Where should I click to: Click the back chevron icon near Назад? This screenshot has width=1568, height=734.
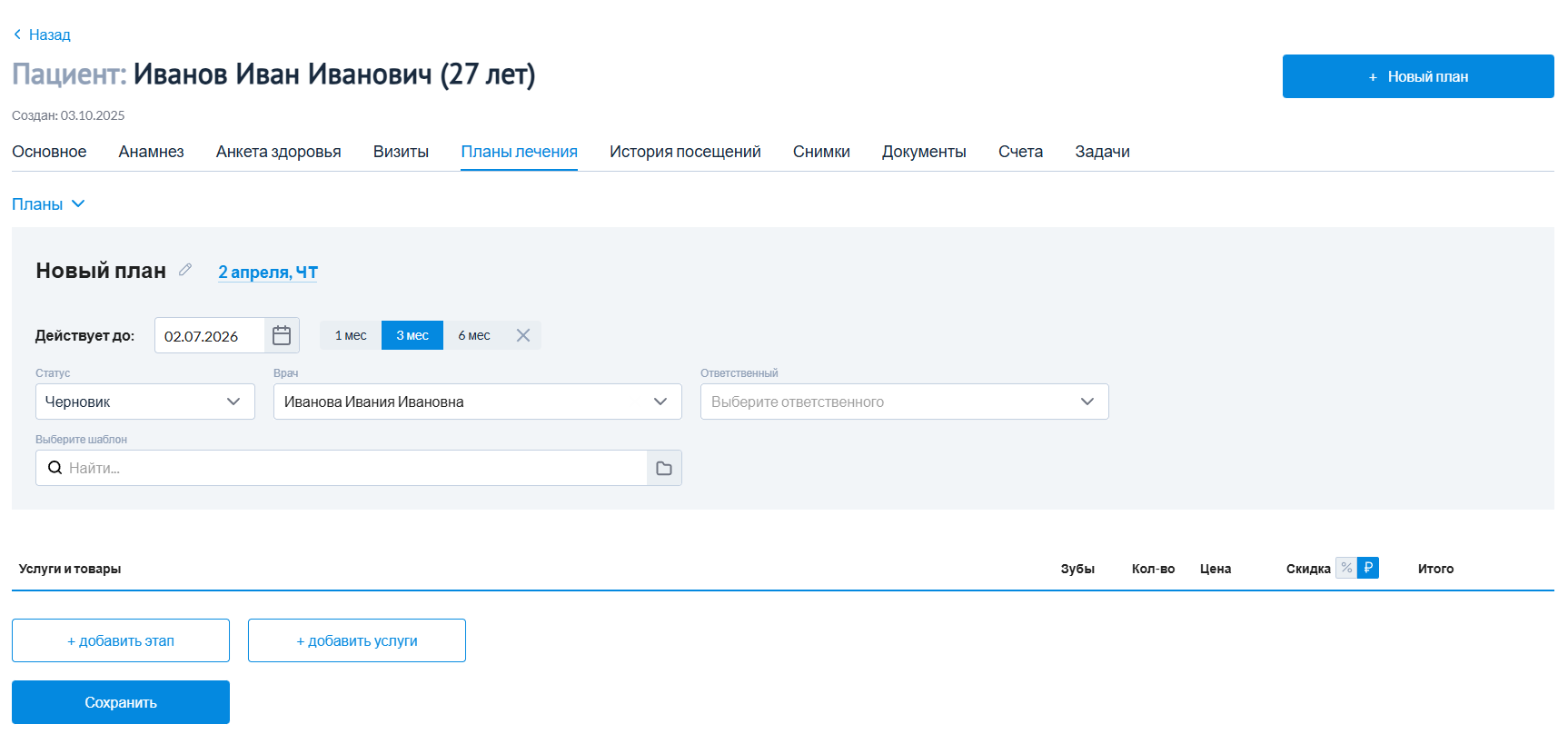(17, 35)
